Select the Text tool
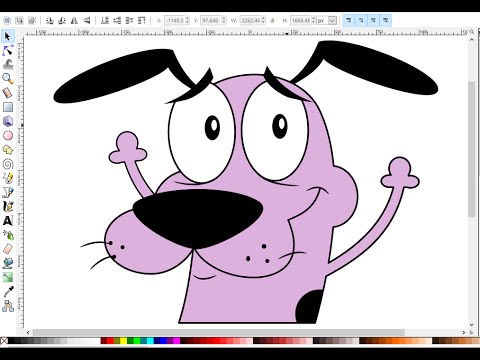This screenshot has width=480, height=360. 8,221
